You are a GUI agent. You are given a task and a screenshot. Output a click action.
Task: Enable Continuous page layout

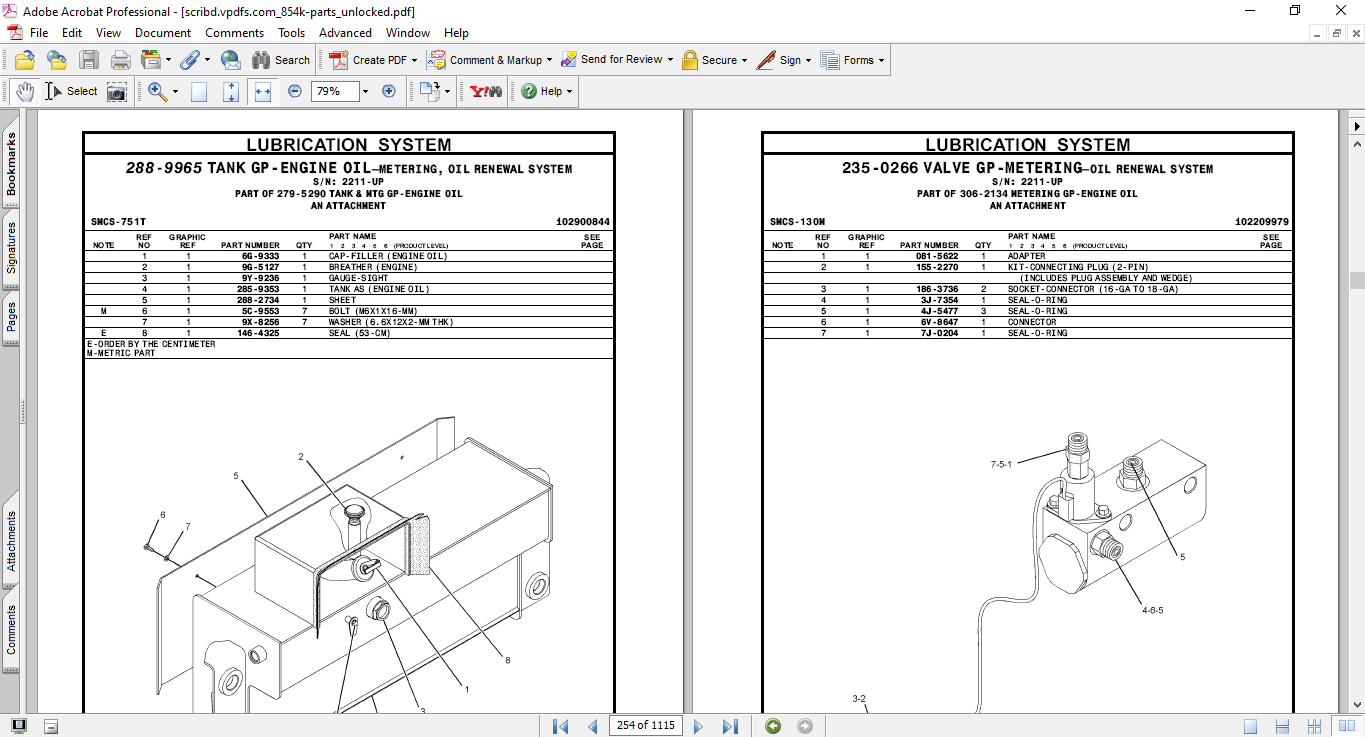pyautogui.click(x=1282, y=726)
